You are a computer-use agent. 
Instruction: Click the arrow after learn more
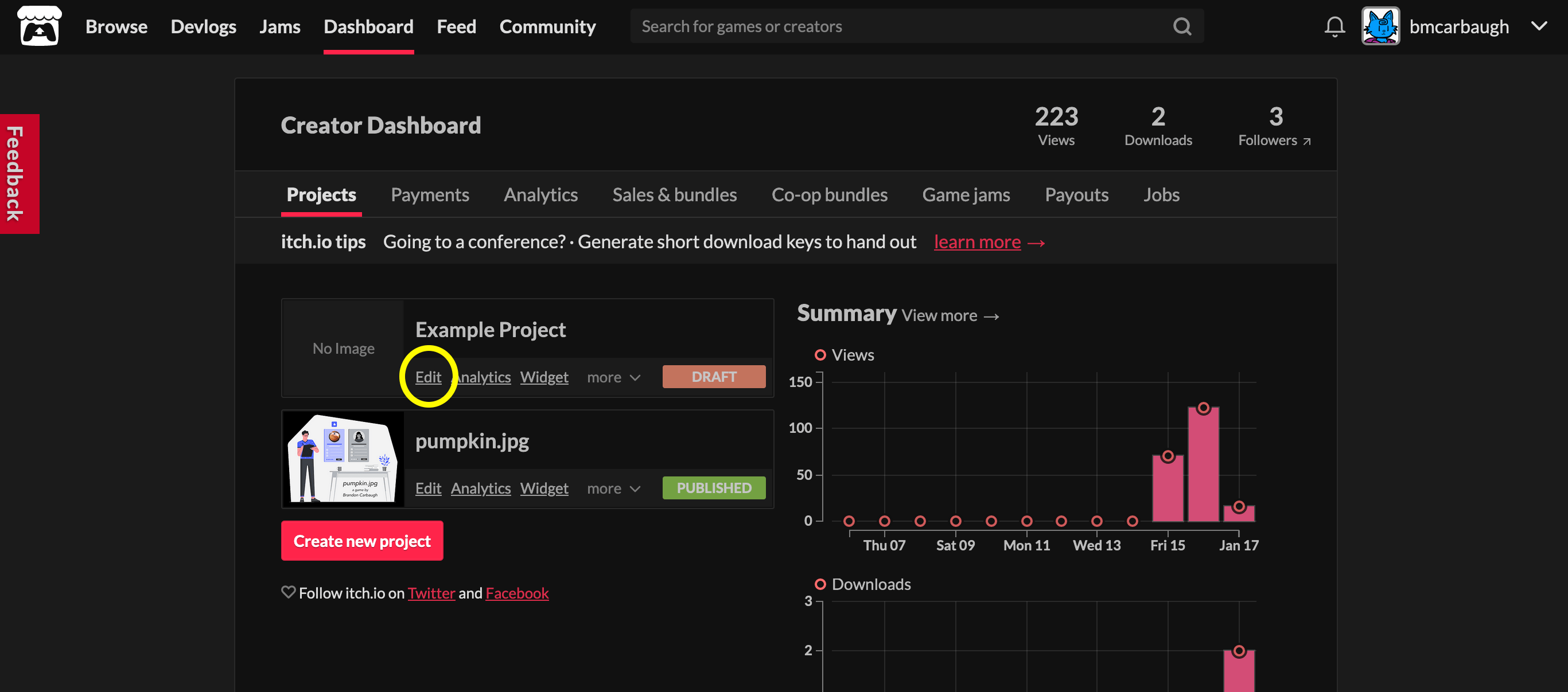(1037, 242)
